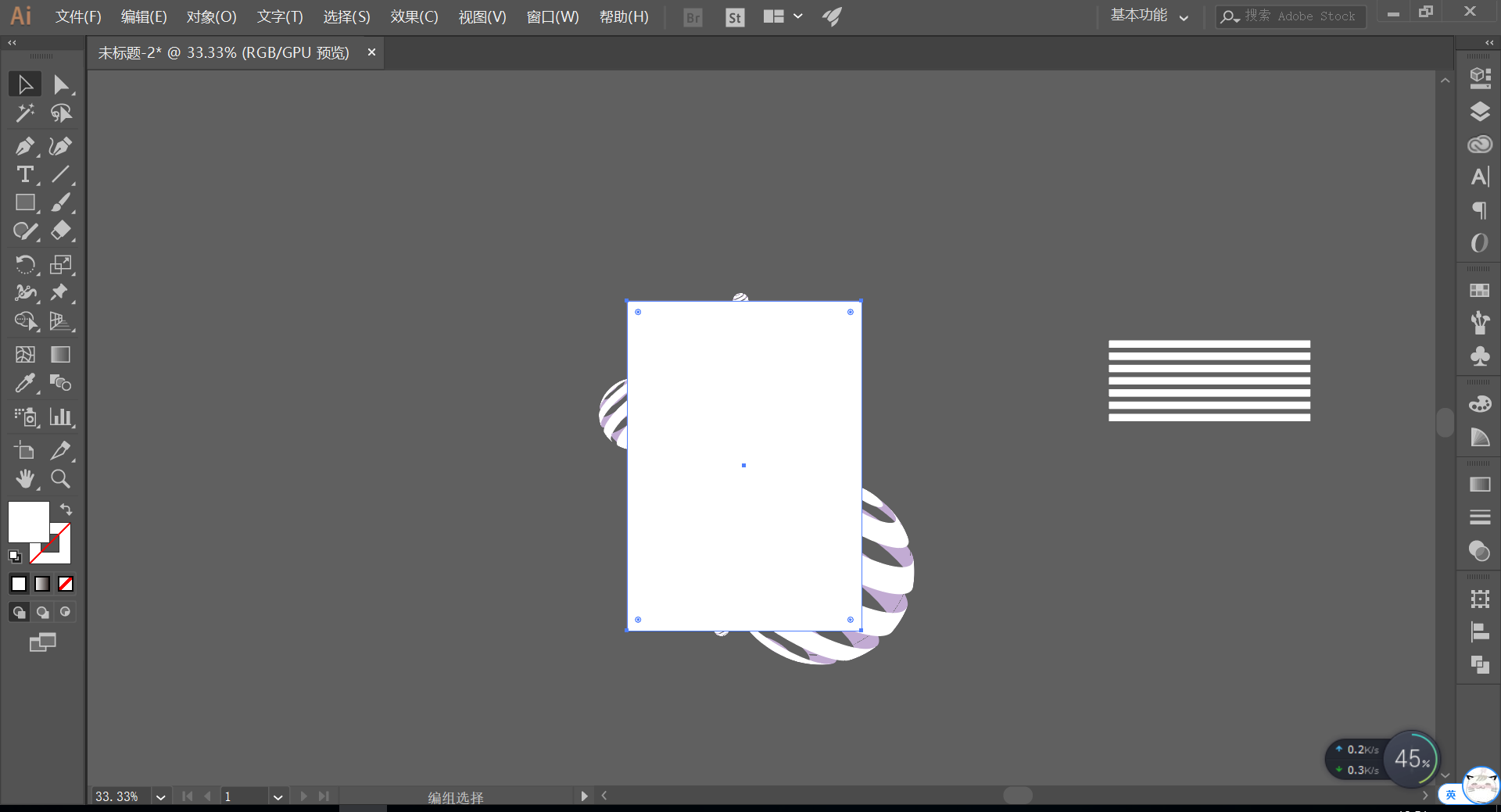The image size is (1501, 812).
Task: Select the Curvature tool
Action: click(61, 146)
